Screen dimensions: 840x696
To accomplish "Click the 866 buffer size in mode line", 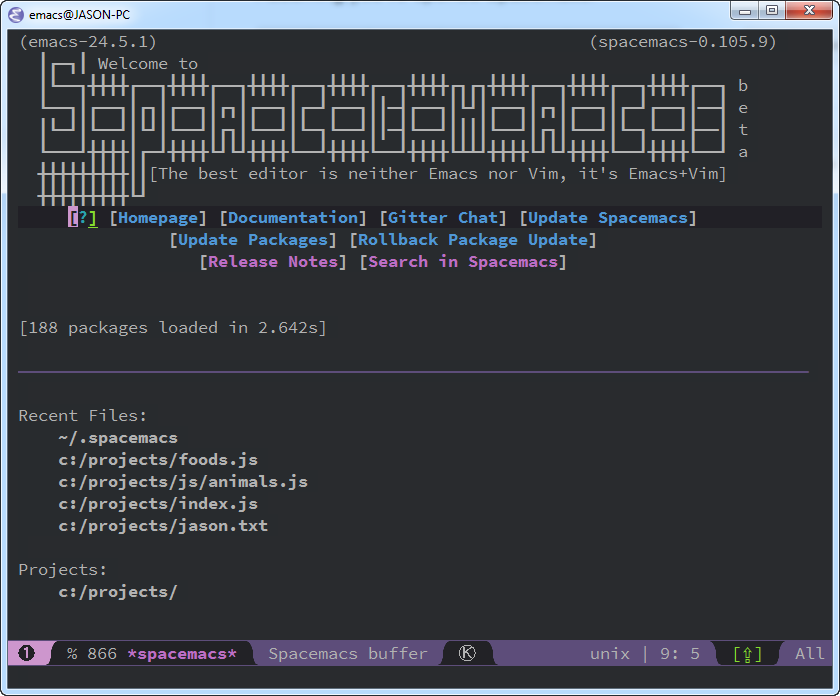I will coord(102,654).
